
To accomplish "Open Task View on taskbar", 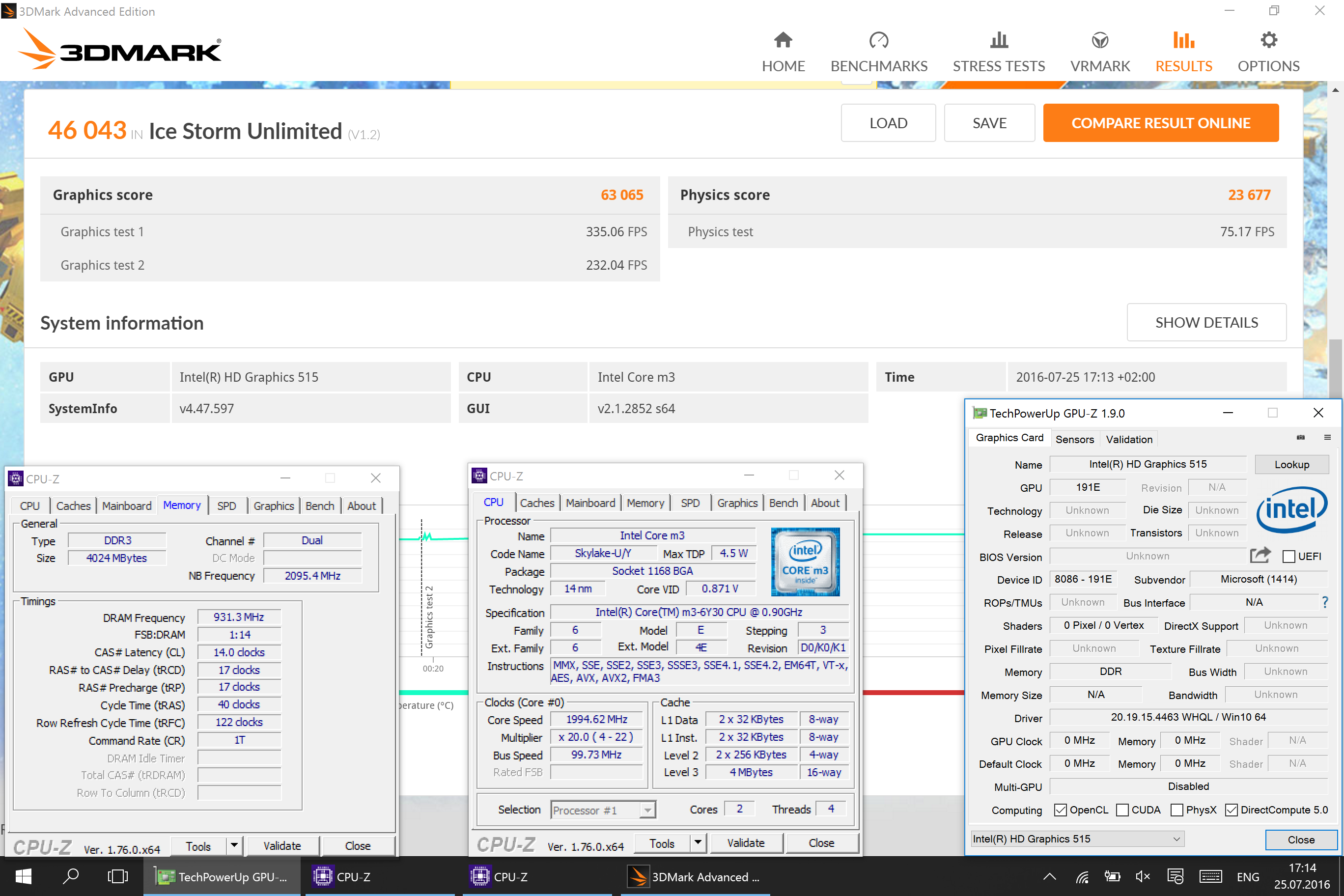I will (117, 876).
